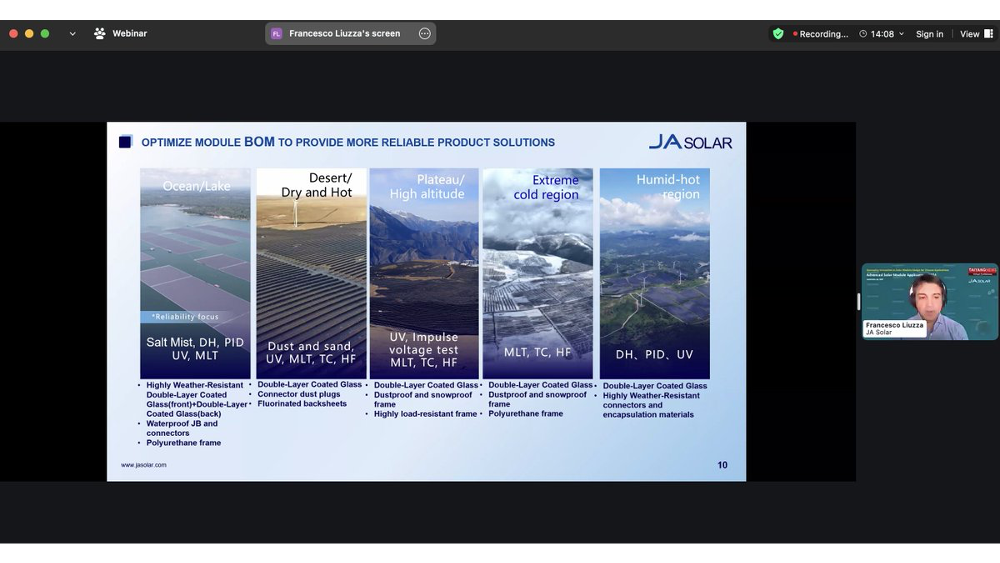Open more options for Francesco Liuzza's screen
The height and width of the screenshot is (563, 1000).
[425, 34]
